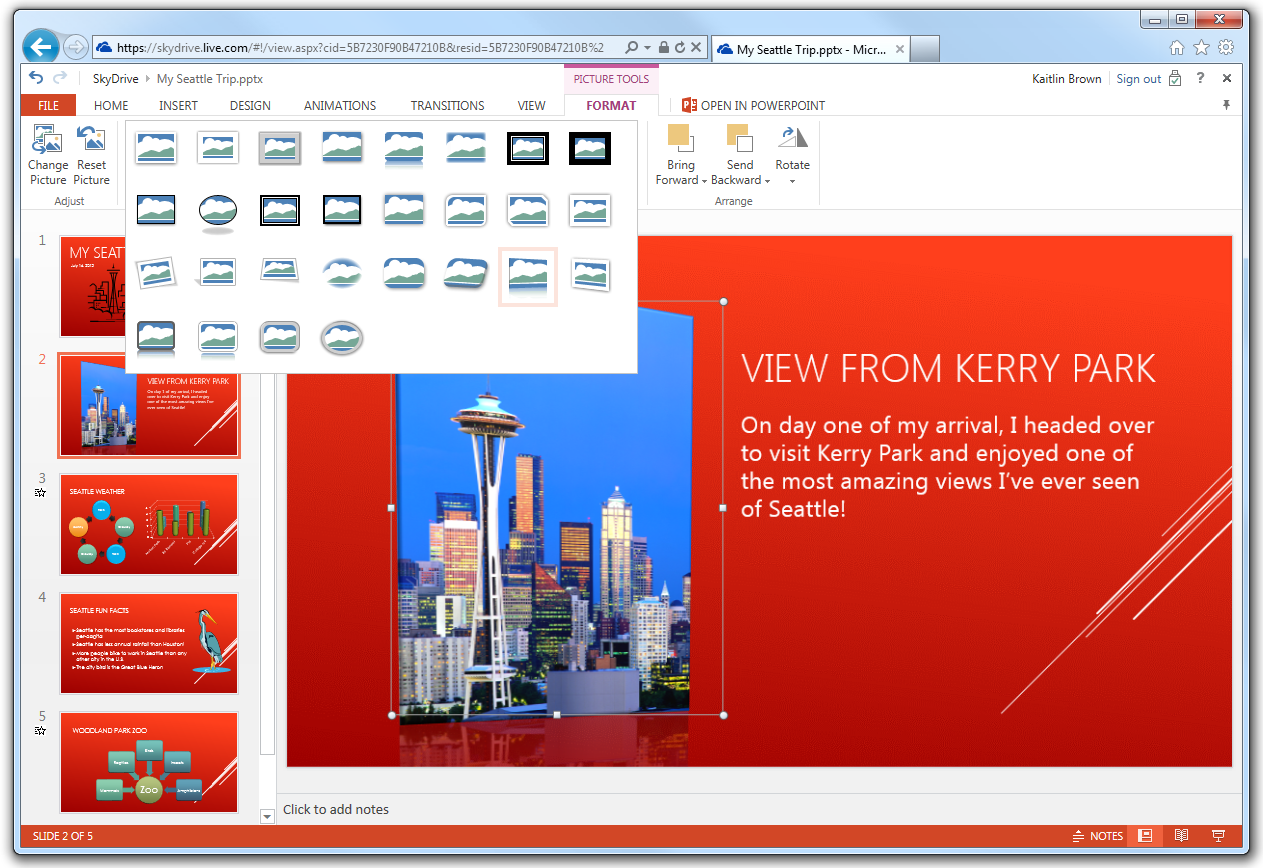Select the Seattle Fun Facts slide thumbnail
The width and height of the screenshot is (1263, 868).
pos(148,643)
